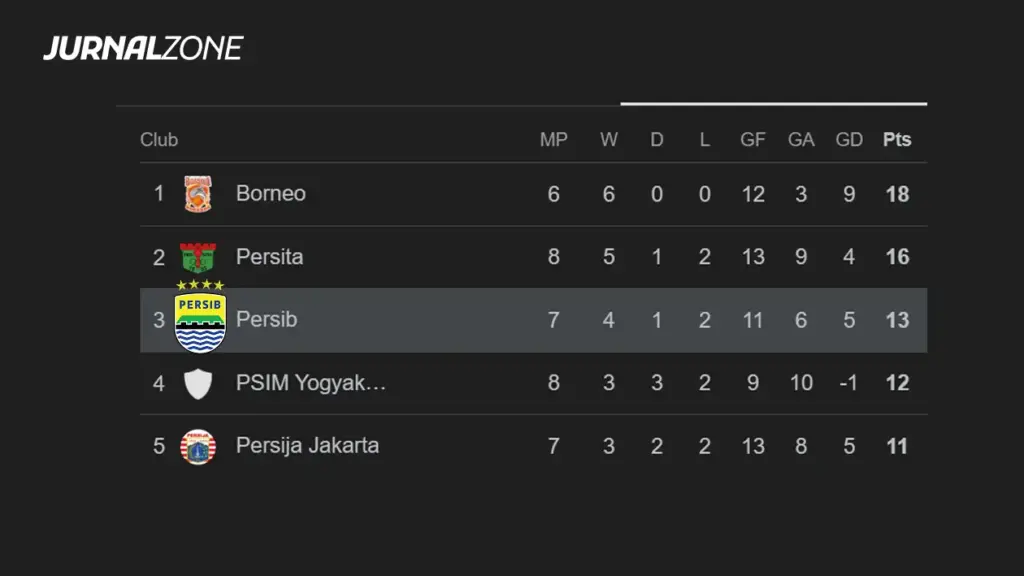Open the Persija Jakarta team name
The width and height of the screenshot is (1024, 576).
point(307,446)
